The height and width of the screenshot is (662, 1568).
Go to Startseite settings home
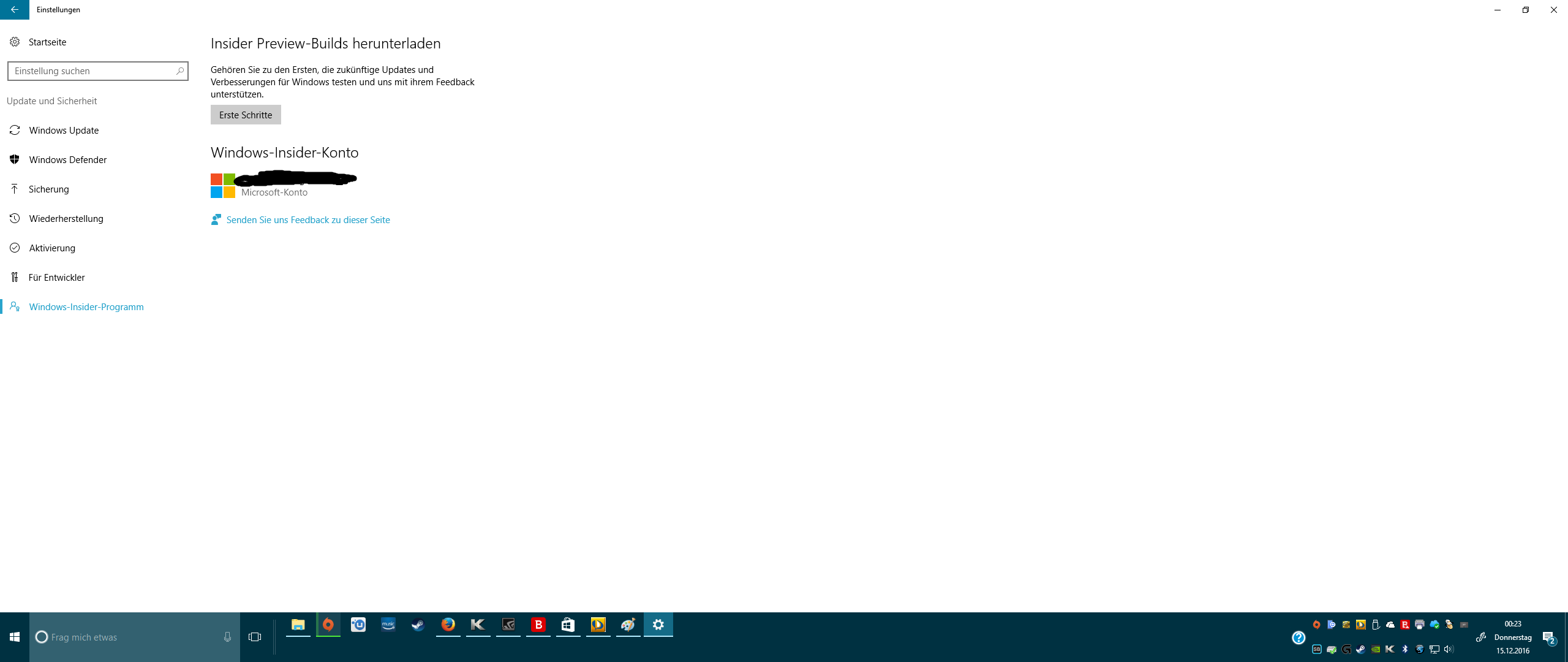coord(47,42)
